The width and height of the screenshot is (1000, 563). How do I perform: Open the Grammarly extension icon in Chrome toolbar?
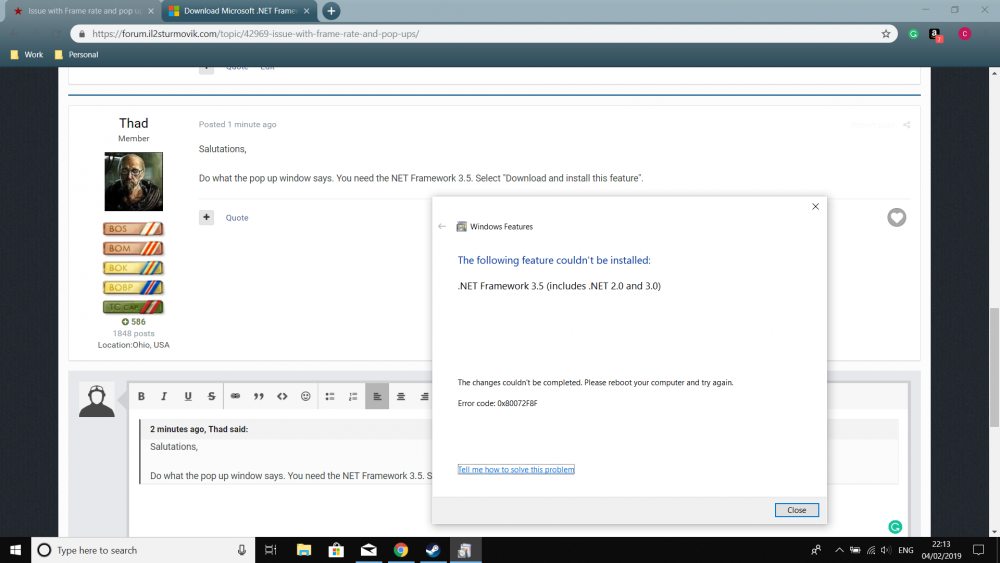pyautogui.click(x=913, y=34)
